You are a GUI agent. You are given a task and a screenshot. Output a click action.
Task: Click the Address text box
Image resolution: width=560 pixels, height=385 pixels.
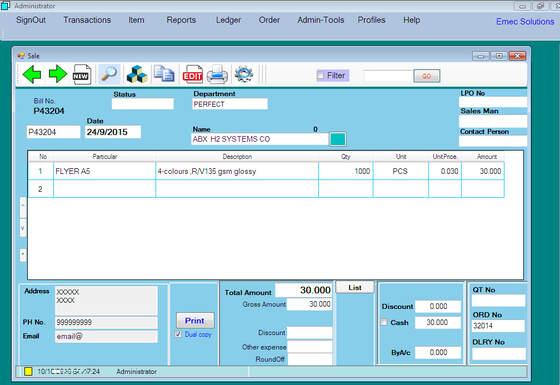[106, 300]
